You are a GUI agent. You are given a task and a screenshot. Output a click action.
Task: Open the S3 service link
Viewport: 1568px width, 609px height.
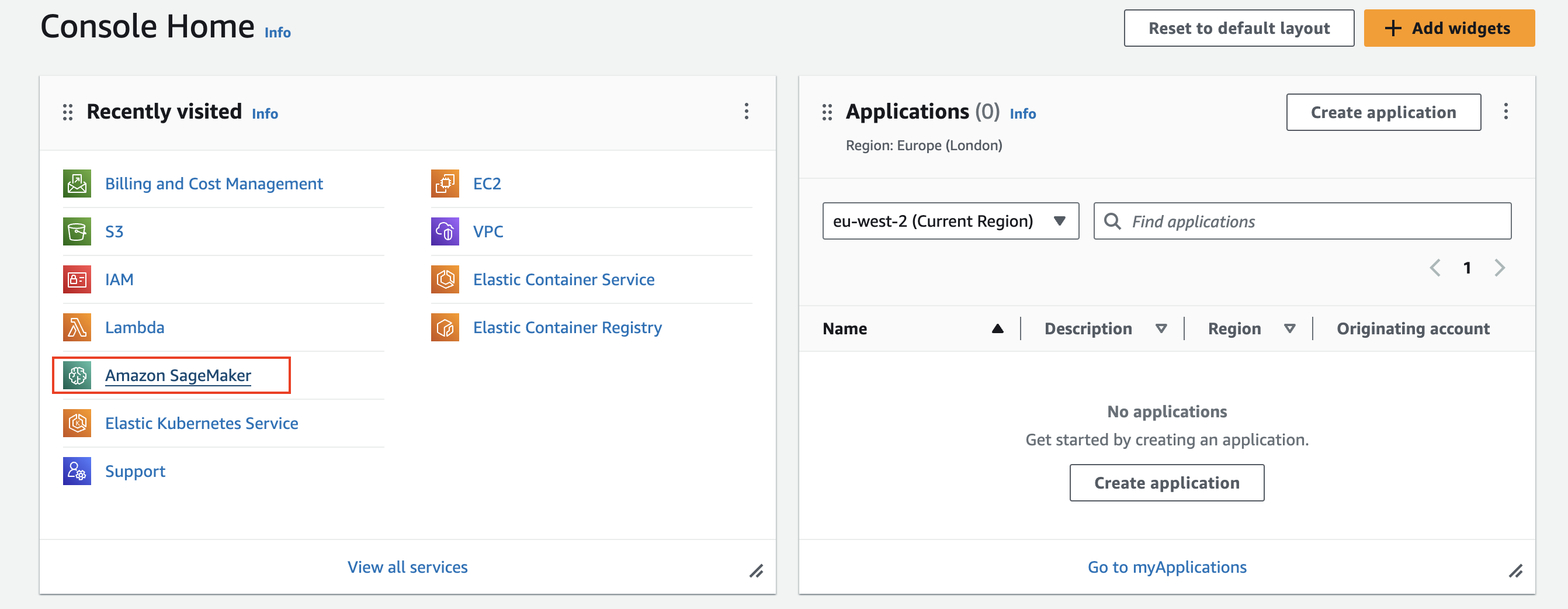coord(114,232)
